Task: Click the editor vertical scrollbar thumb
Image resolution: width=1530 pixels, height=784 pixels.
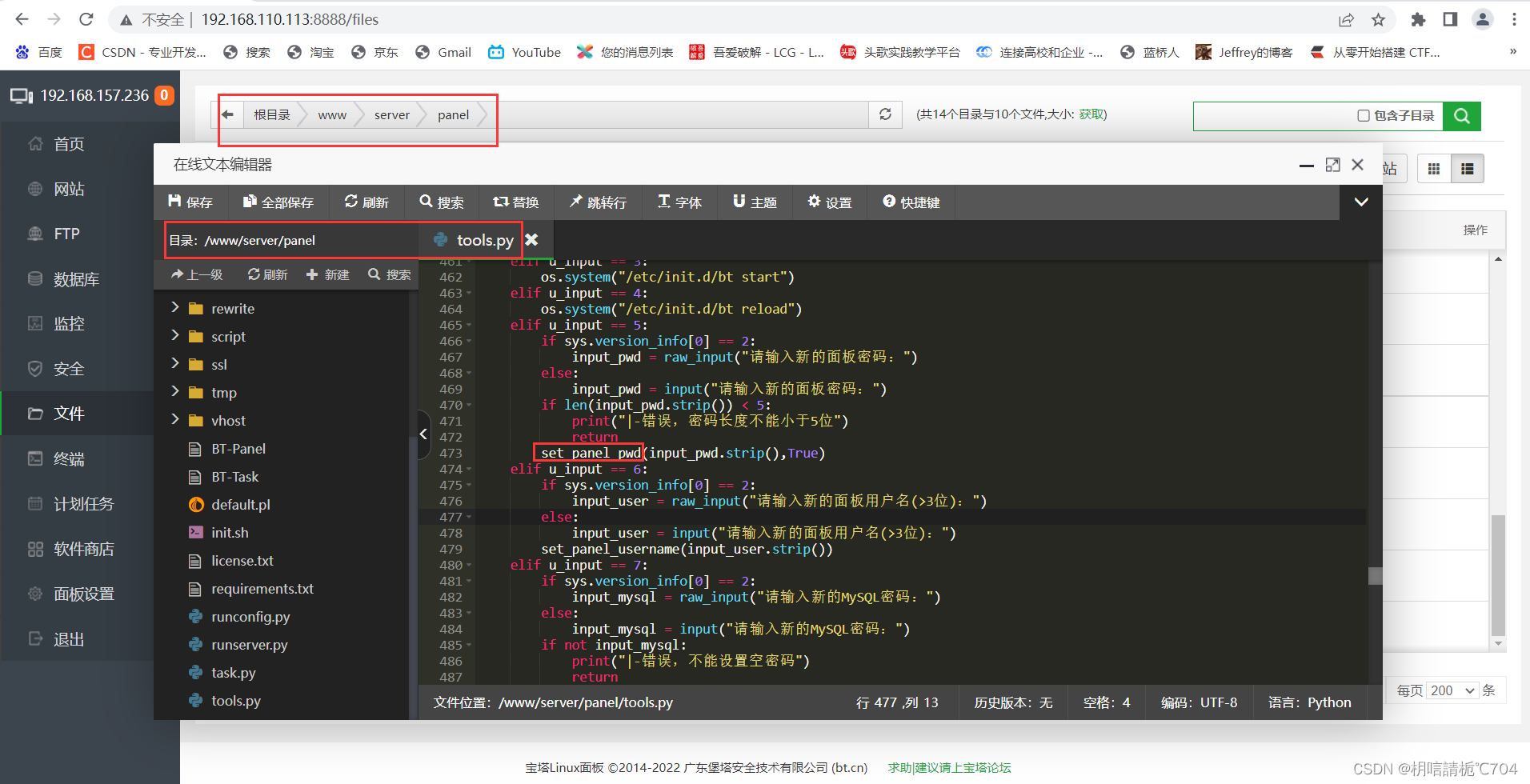Action: click(x=1375, y=576)
